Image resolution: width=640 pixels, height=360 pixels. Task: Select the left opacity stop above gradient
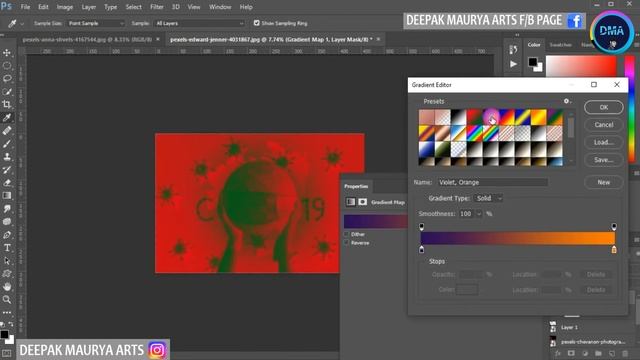[x=422, y=227]
